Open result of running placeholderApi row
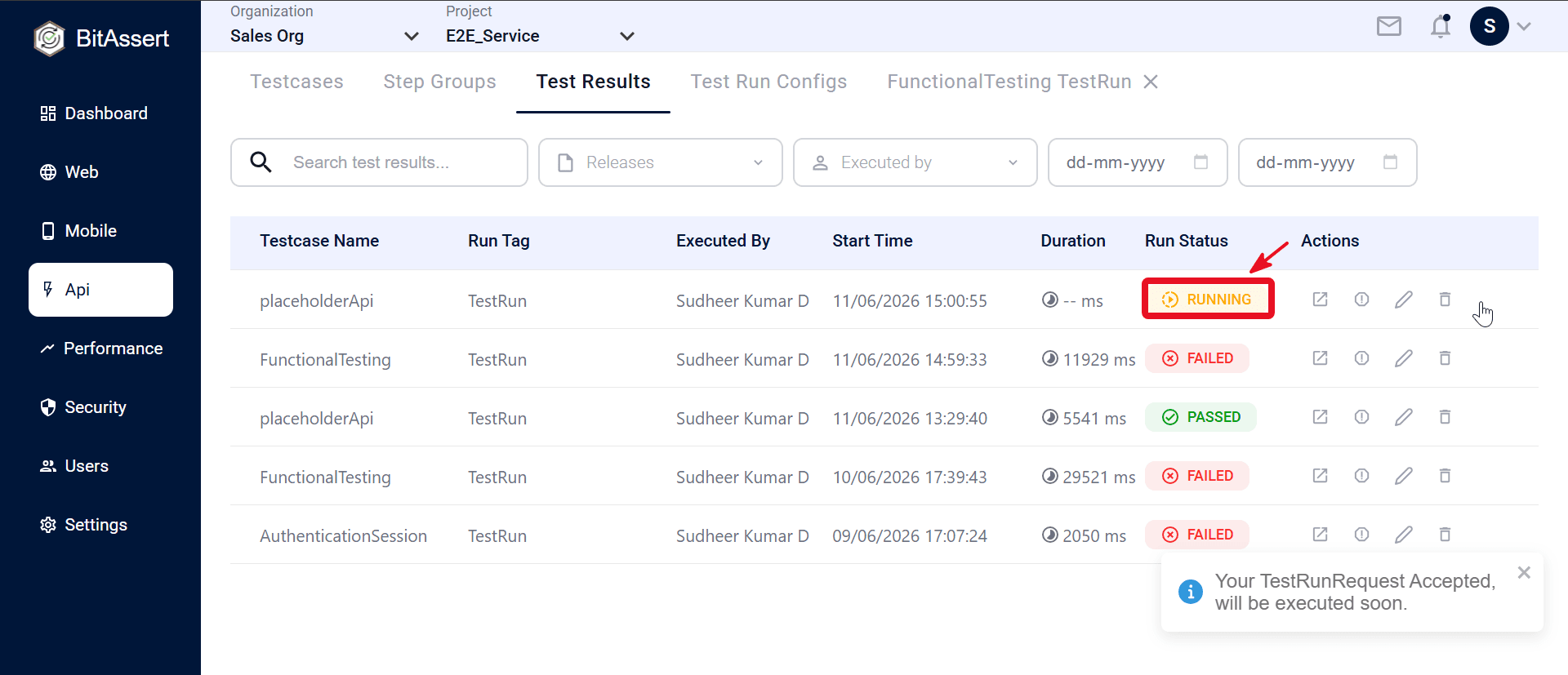This screenshot has width=1568, height=675. pos(1320,300)
